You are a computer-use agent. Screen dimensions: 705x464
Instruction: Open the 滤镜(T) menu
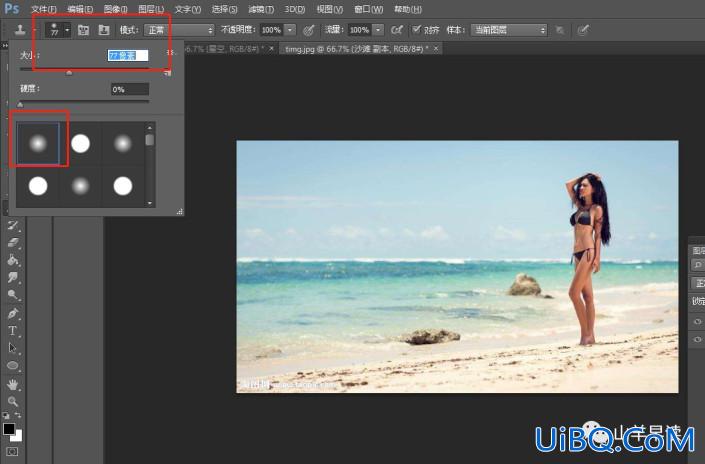point(260,9)
